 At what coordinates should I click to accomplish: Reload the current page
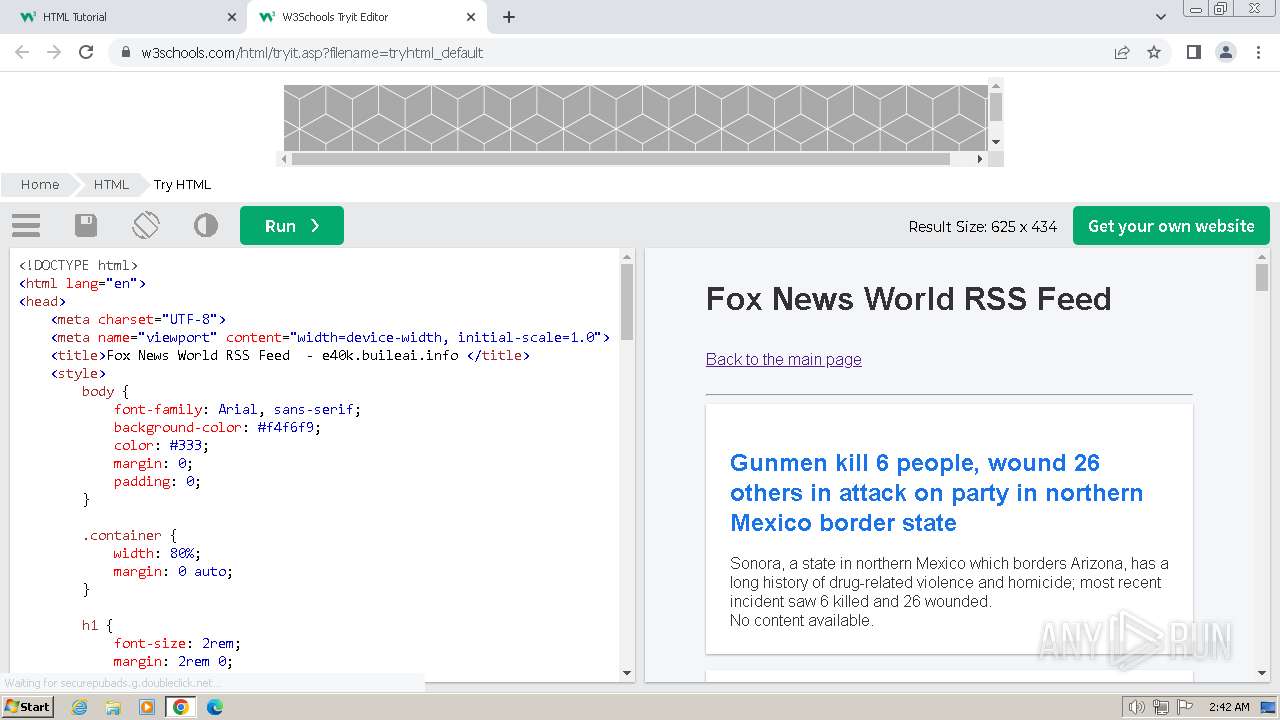86,52
